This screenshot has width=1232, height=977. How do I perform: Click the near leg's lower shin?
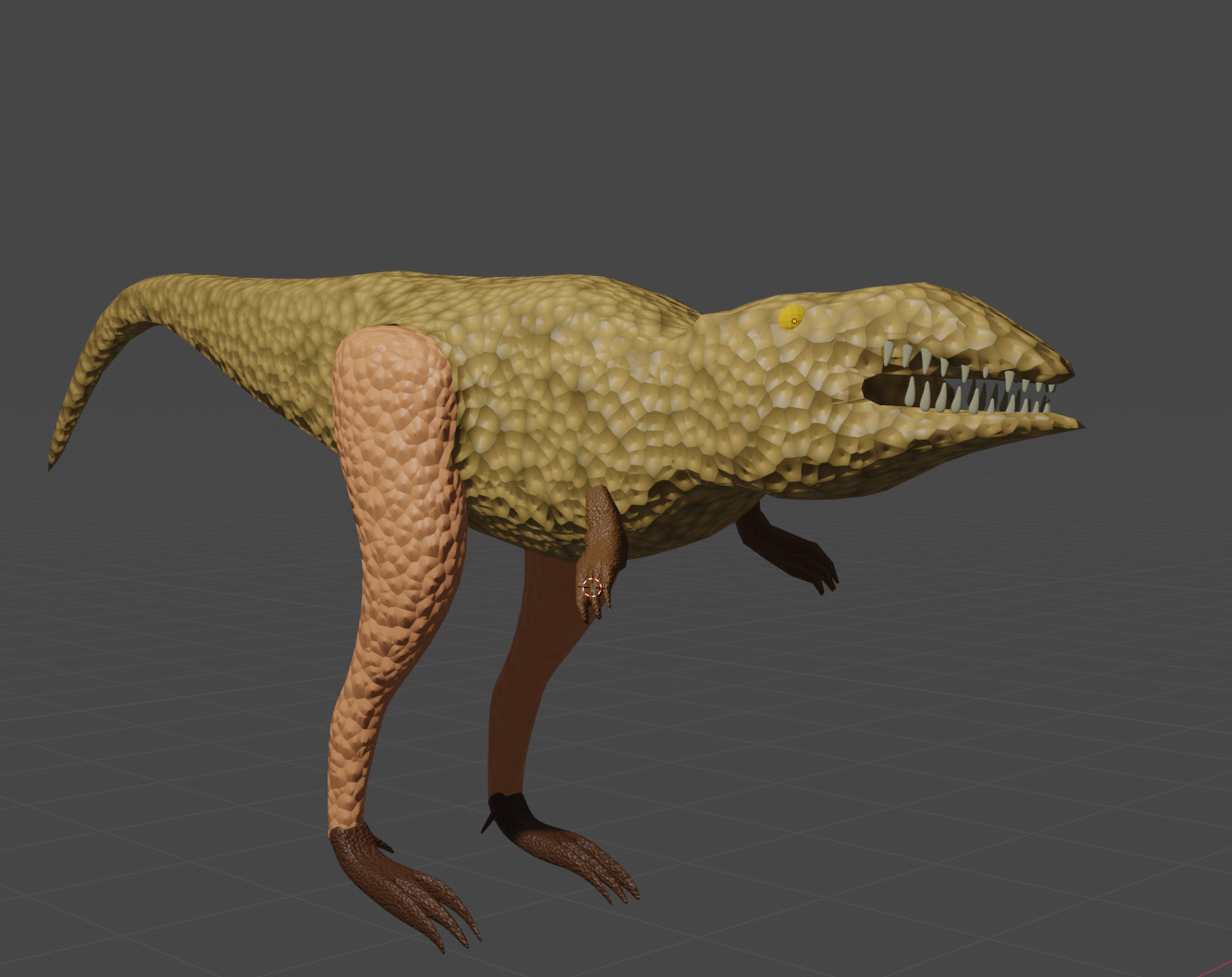click(x=351, y=742)
